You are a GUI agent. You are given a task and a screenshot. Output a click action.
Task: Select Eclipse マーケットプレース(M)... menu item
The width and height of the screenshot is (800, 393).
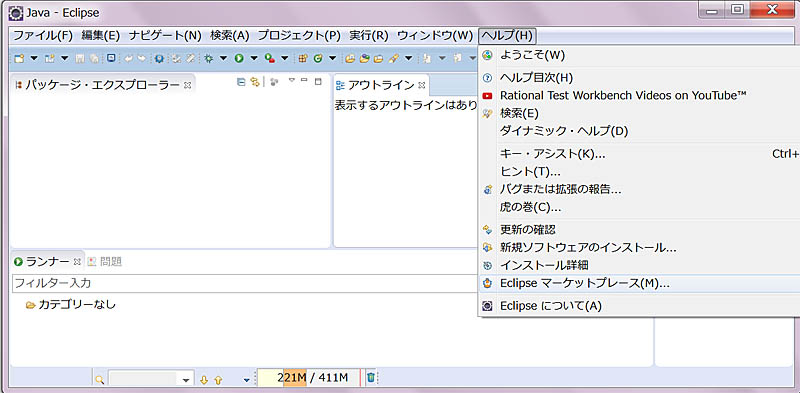click(x=639, y=283)
